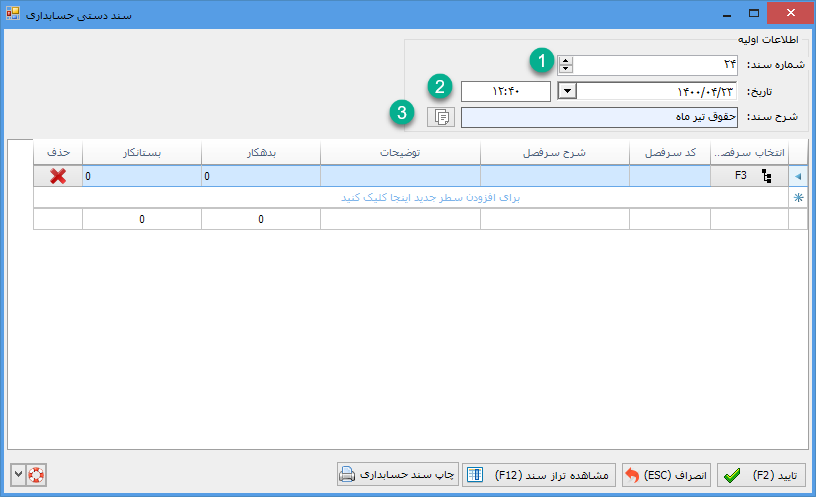Screen dimensions: 816x497
Task: Click the شرح سرفصل cell in first row
Action: click(x=555, y=176)
